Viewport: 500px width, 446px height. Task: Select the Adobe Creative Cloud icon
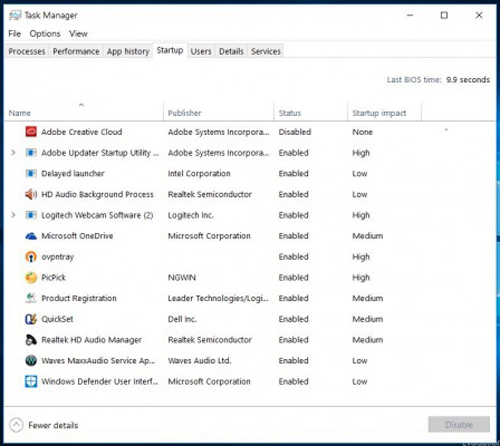click(31, 132)
